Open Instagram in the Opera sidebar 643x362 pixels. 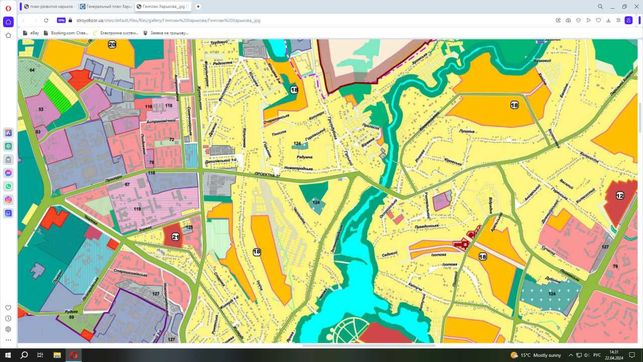[x=8, y=200]
